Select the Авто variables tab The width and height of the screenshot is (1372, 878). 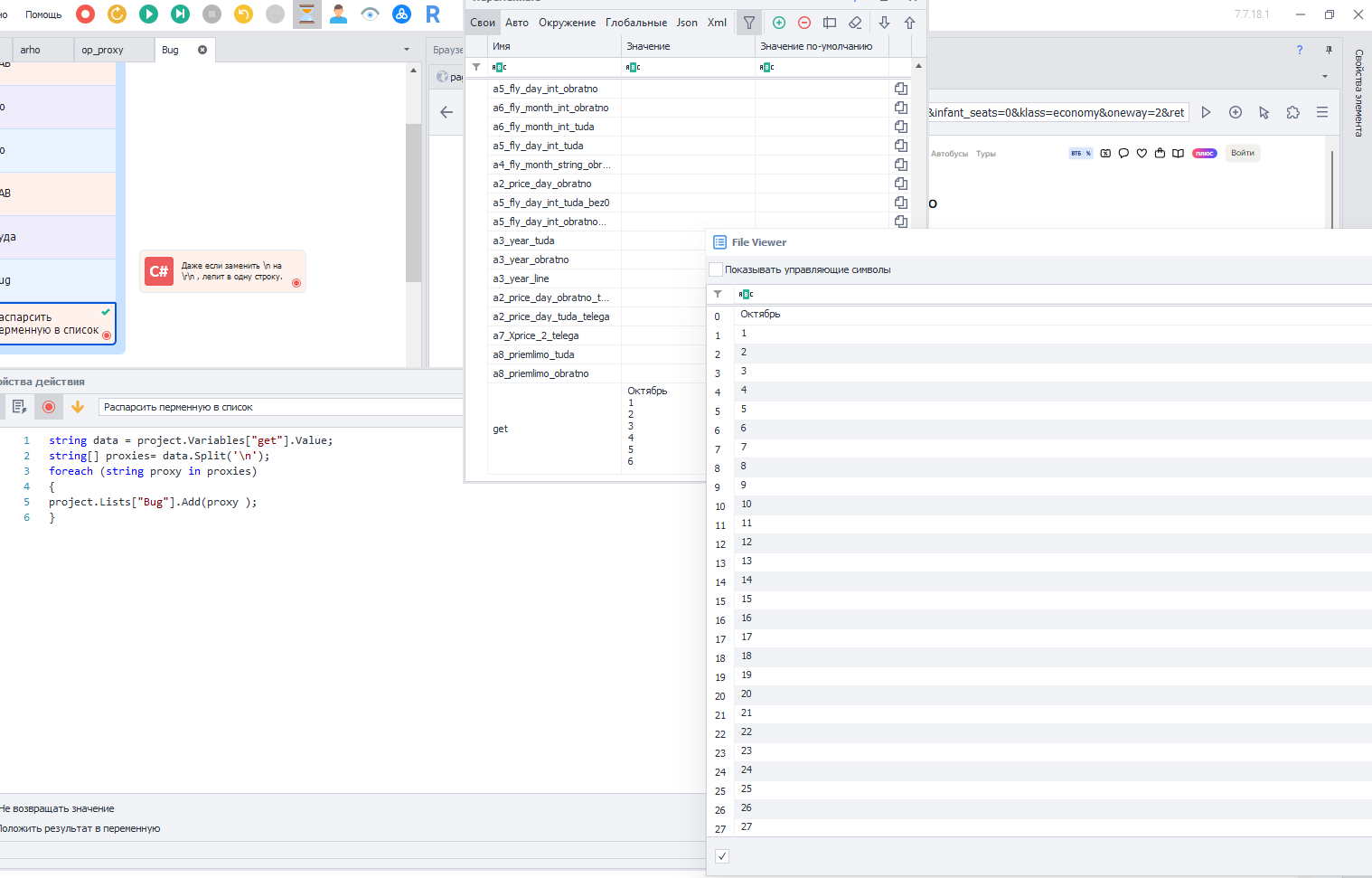pos(517,23)
